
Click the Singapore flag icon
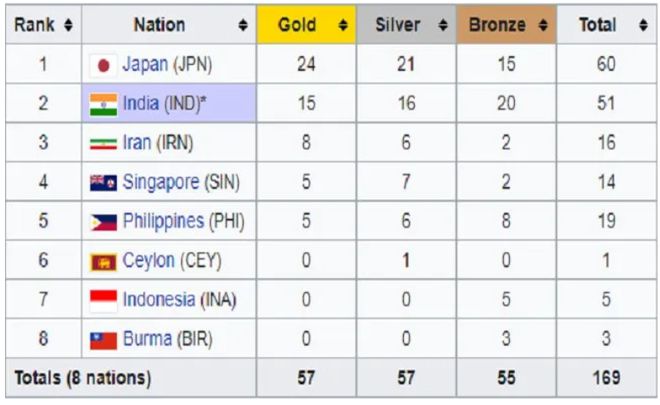pyautogui.click(x=103, y=183)
